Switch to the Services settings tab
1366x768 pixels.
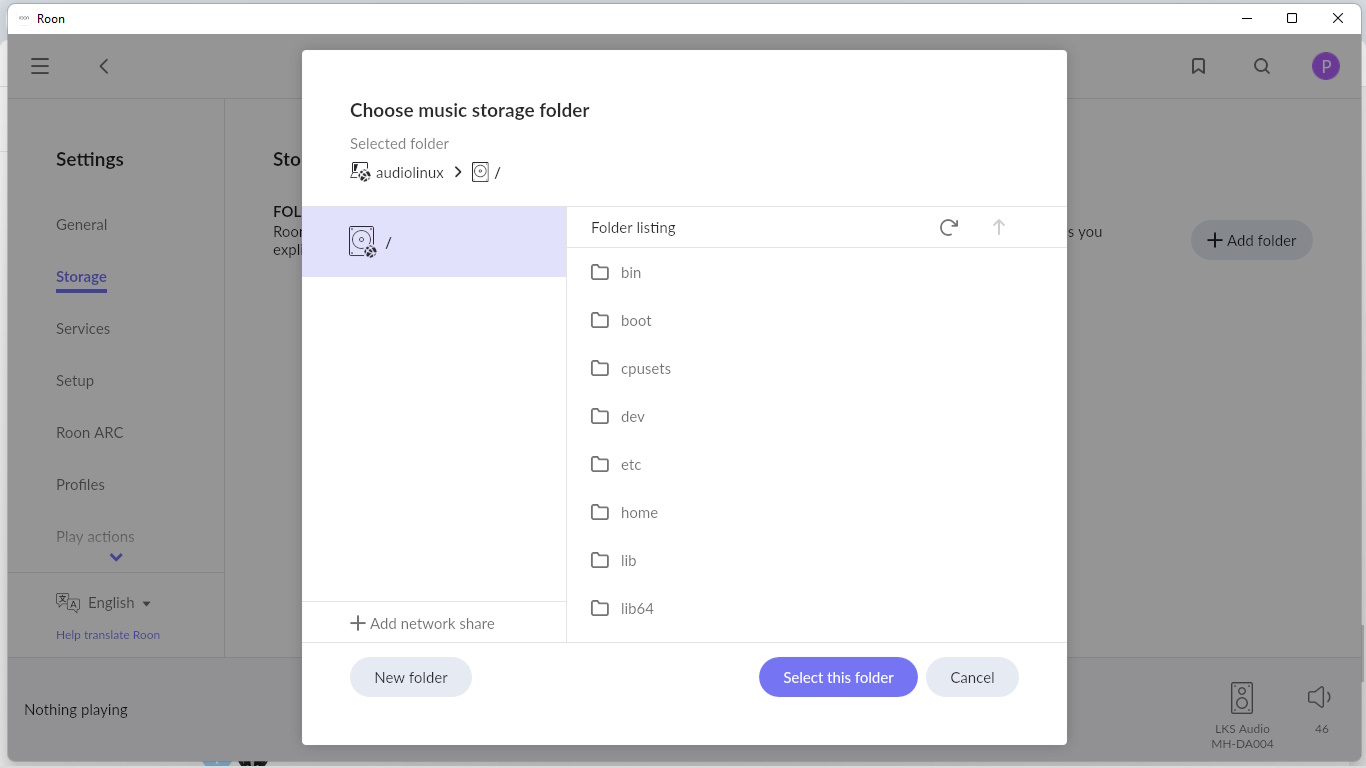[83, 328]
